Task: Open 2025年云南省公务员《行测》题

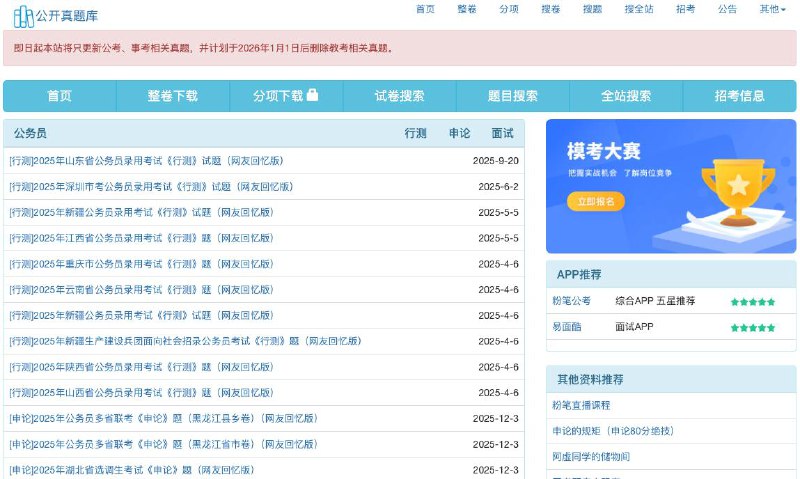Action: coord(141,290)
